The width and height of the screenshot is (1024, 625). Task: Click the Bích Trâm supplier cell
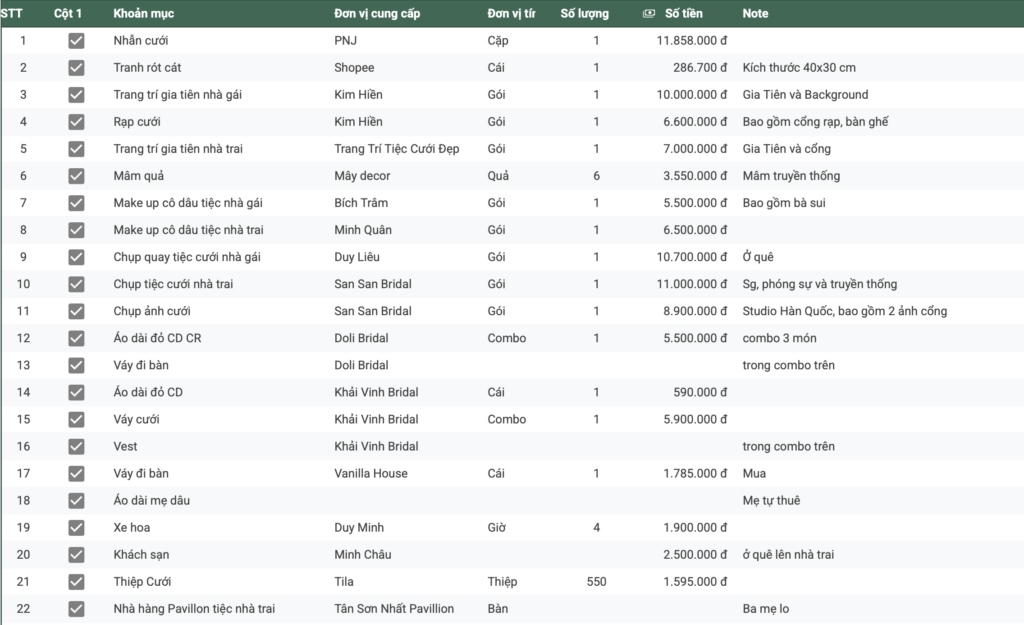(x=360, y=202)
